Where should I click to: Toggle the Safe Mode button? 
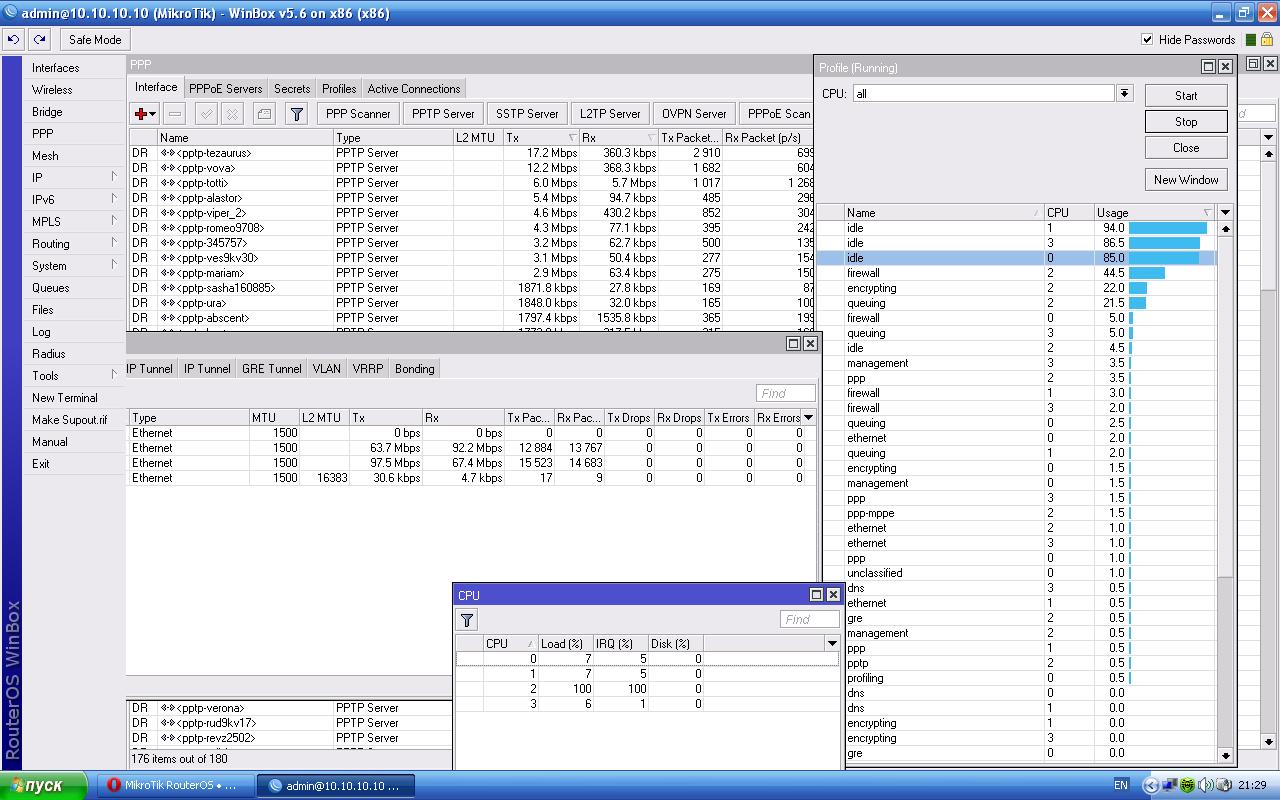(95, 40)
